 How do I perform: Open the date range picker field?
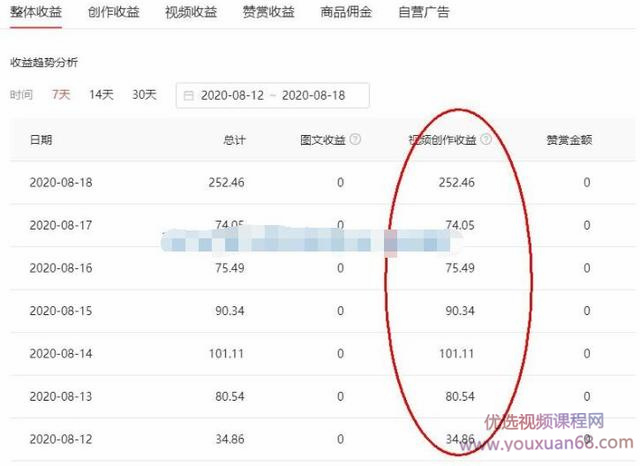273,95
